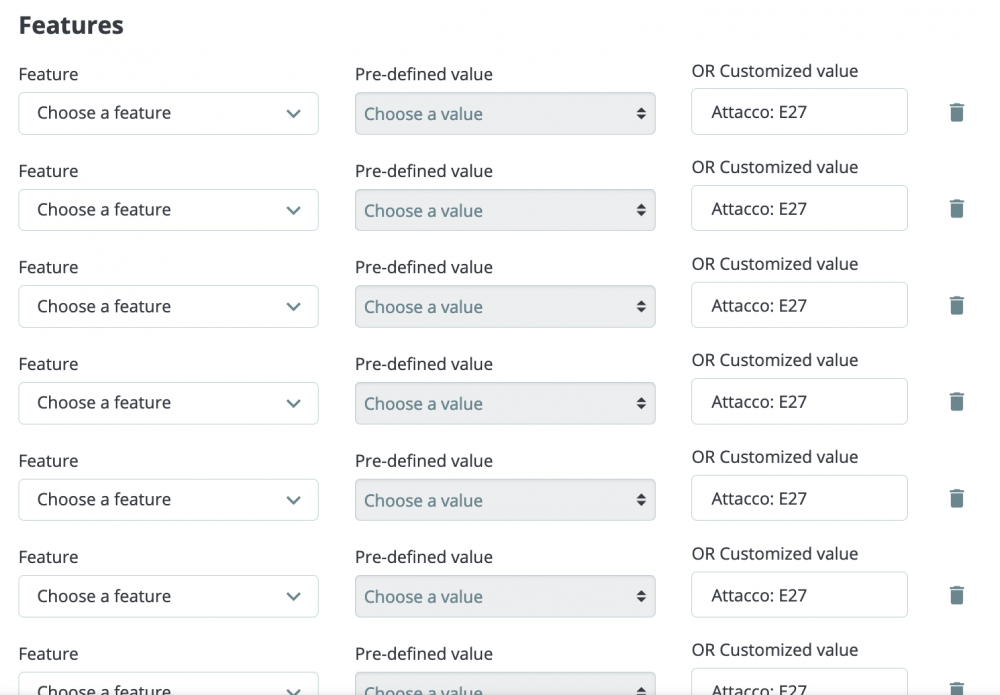Click the trash icon in second feature row

pos(956,209)
